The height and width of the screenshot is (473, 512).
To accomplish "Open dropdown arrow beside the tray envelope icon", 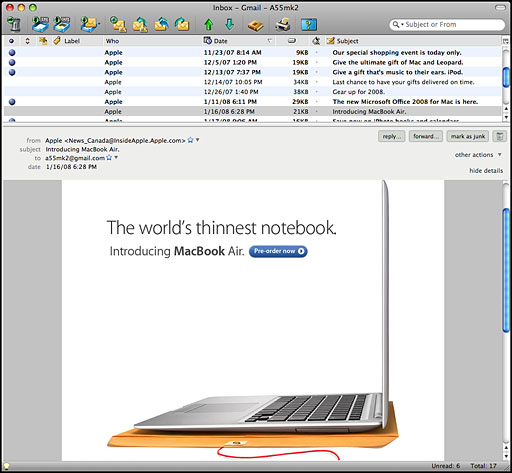I will pos(99,24).
